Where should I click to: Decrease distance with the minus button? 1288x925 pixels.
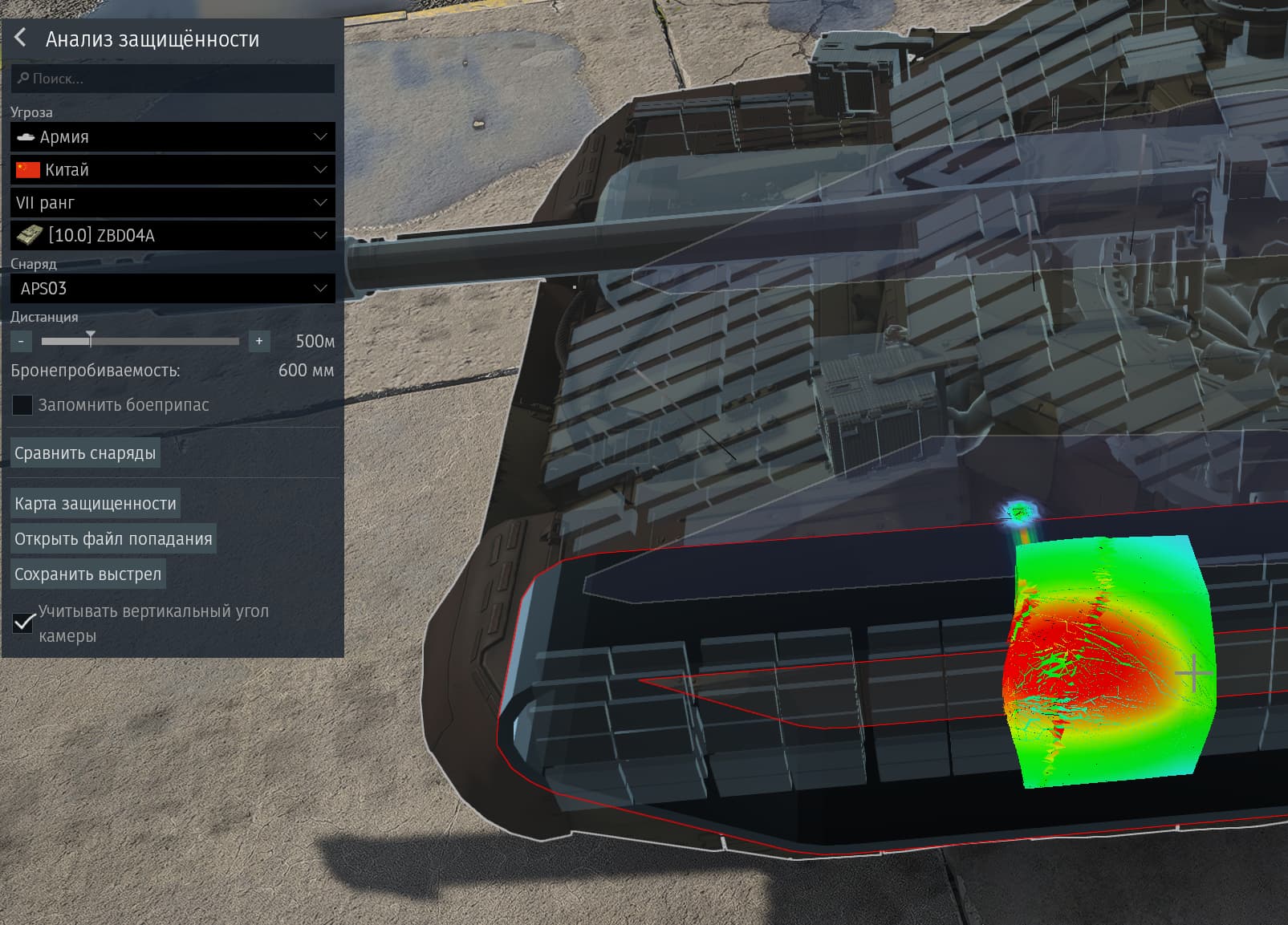pyautogui.click(x=21, y=341)
